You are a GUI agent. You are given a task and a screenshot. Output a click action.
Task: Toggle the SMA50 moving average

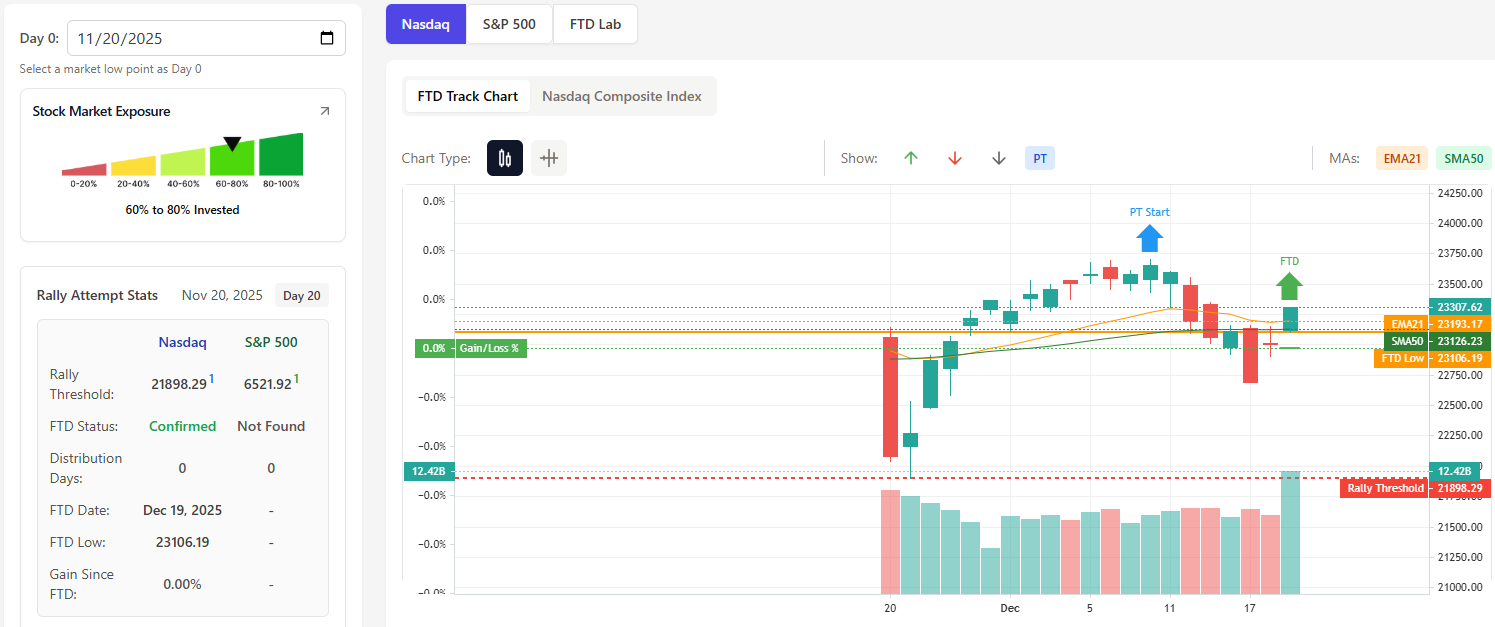click(x=1463, y=158)
